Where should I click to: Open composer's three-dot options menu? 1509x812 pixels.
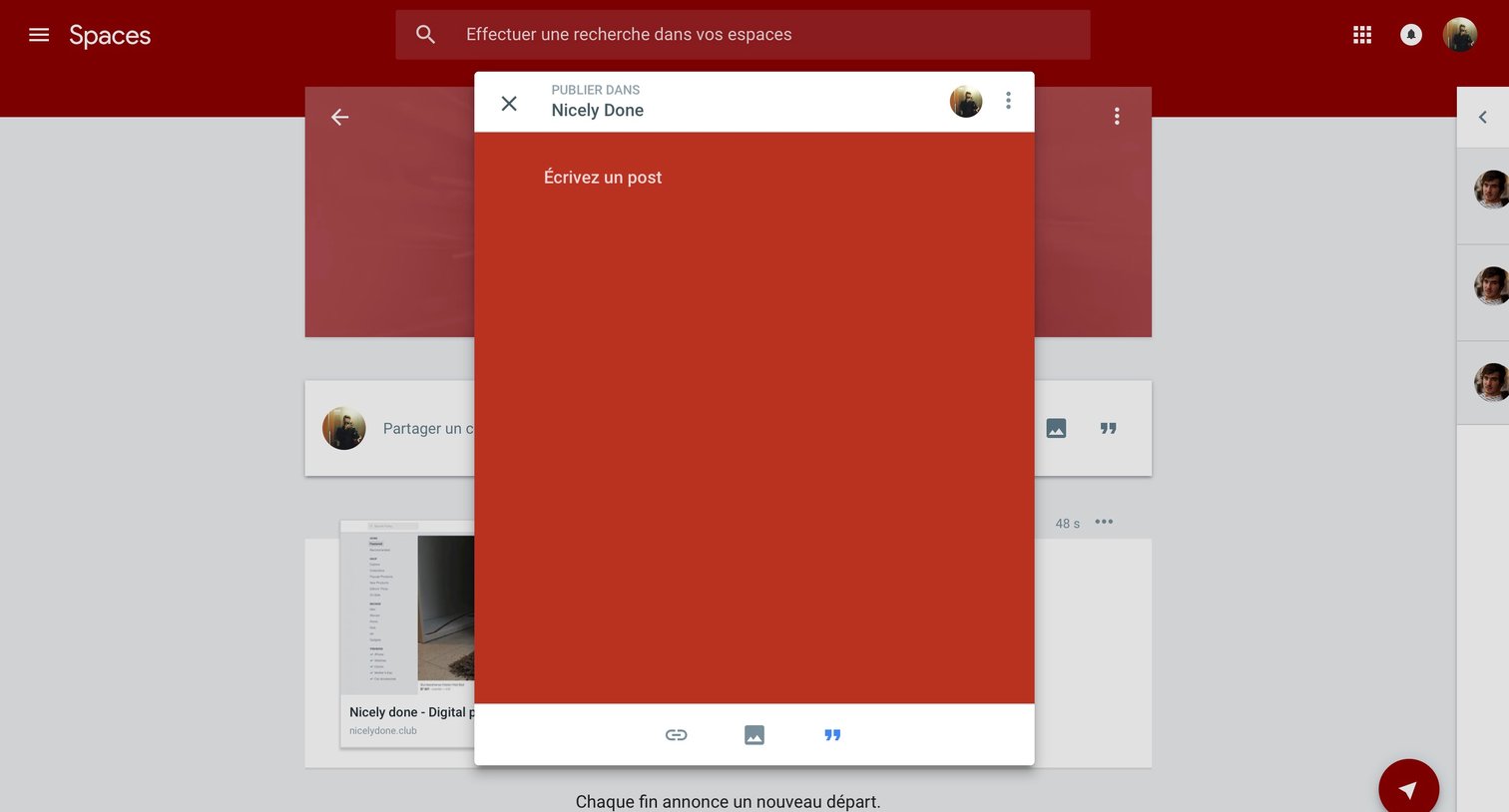coord(1009,101)
